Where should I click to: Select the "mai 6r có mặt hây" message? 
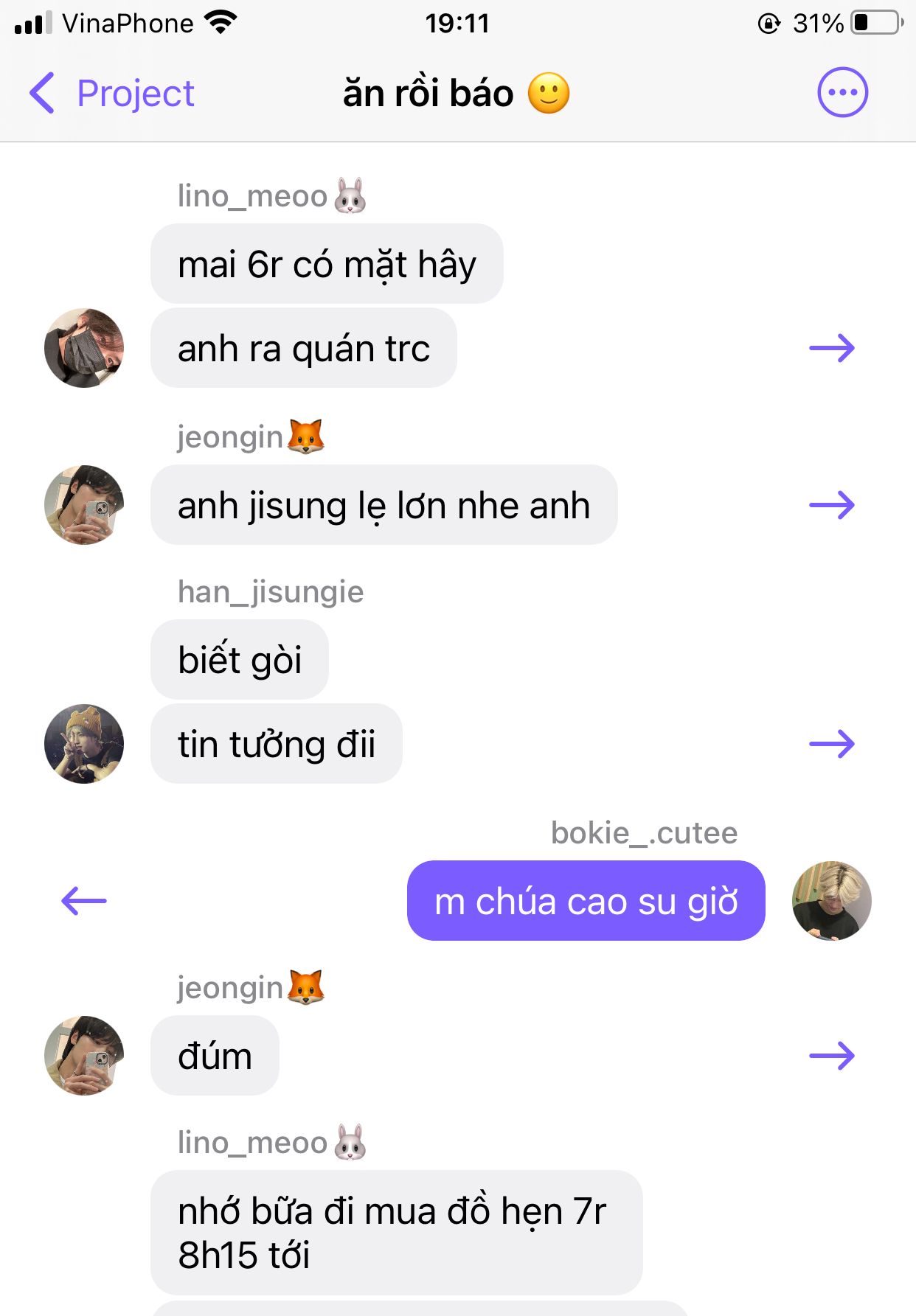point(327,264)
